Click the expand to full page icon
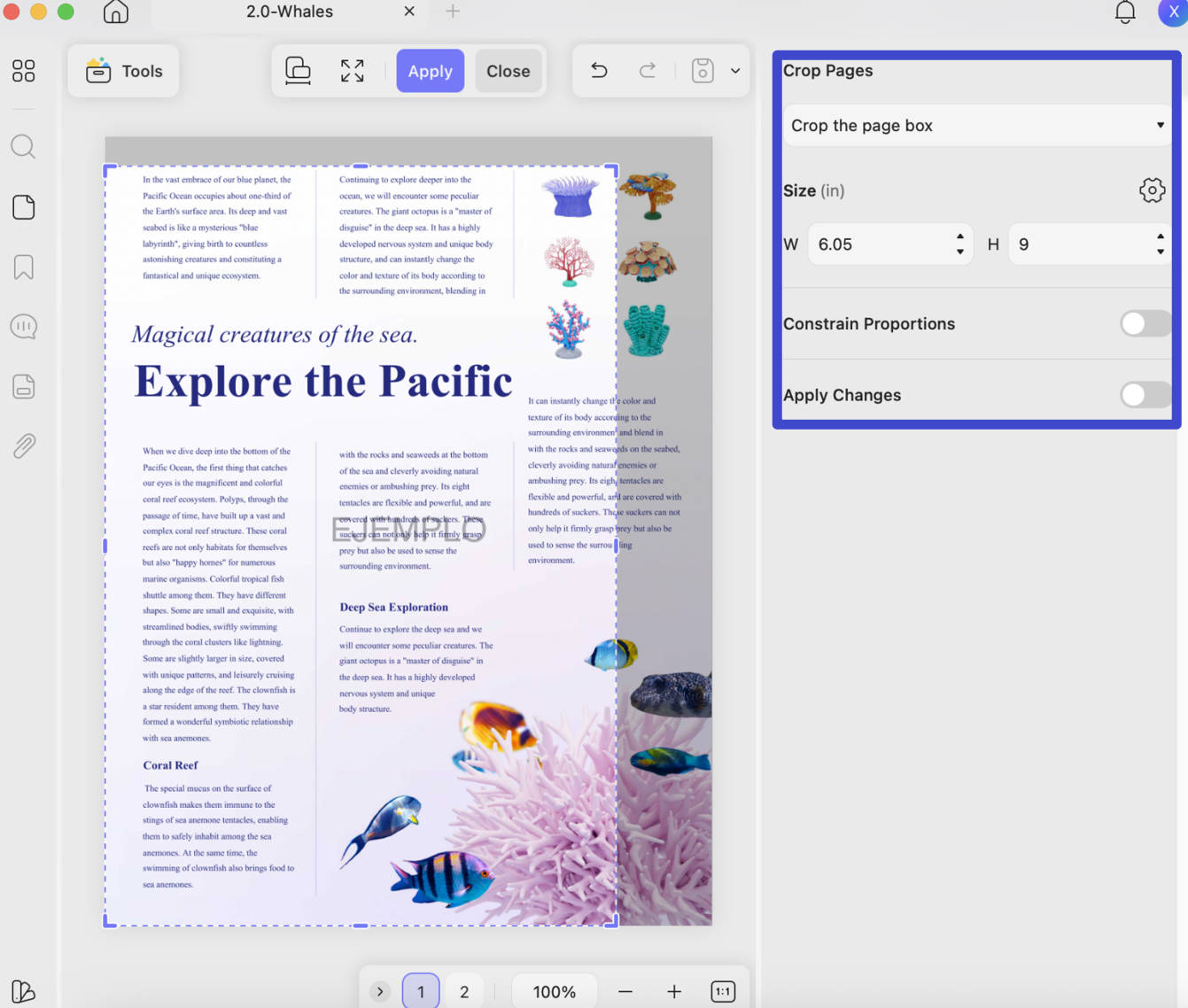The width and height of the screenshot is (1188, 1008). click(353, 71)
